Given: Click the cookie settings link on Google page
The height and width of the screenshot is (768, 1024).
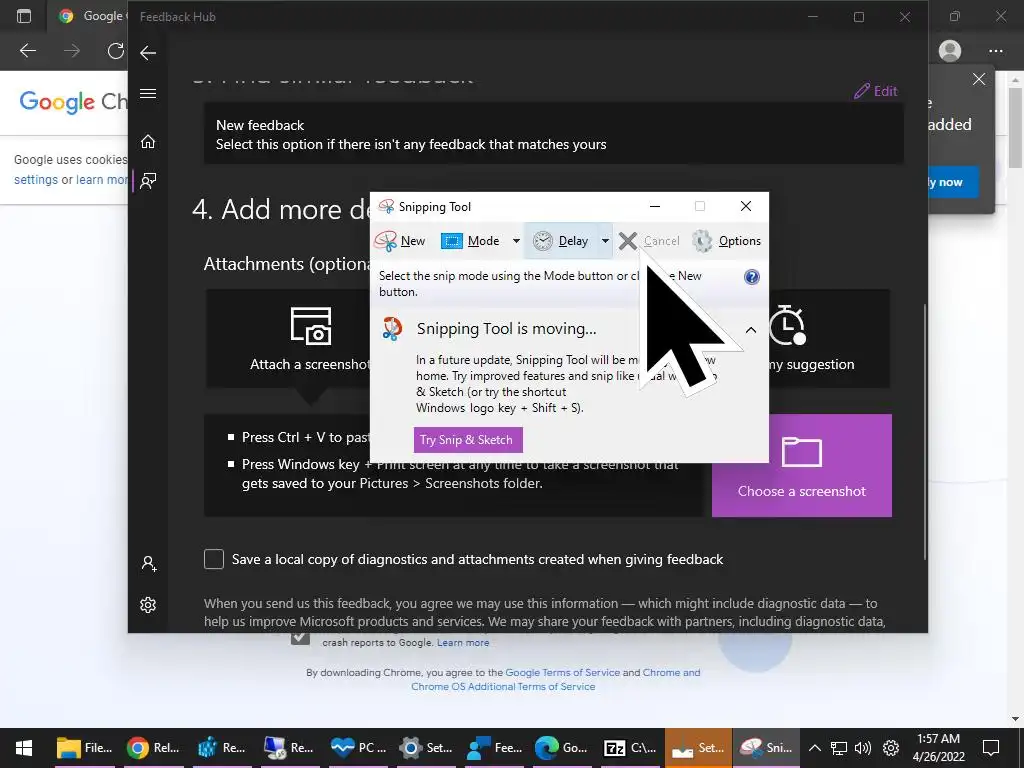Looking at the screenshot, I should pyautogui.click(x=36, y=180).
